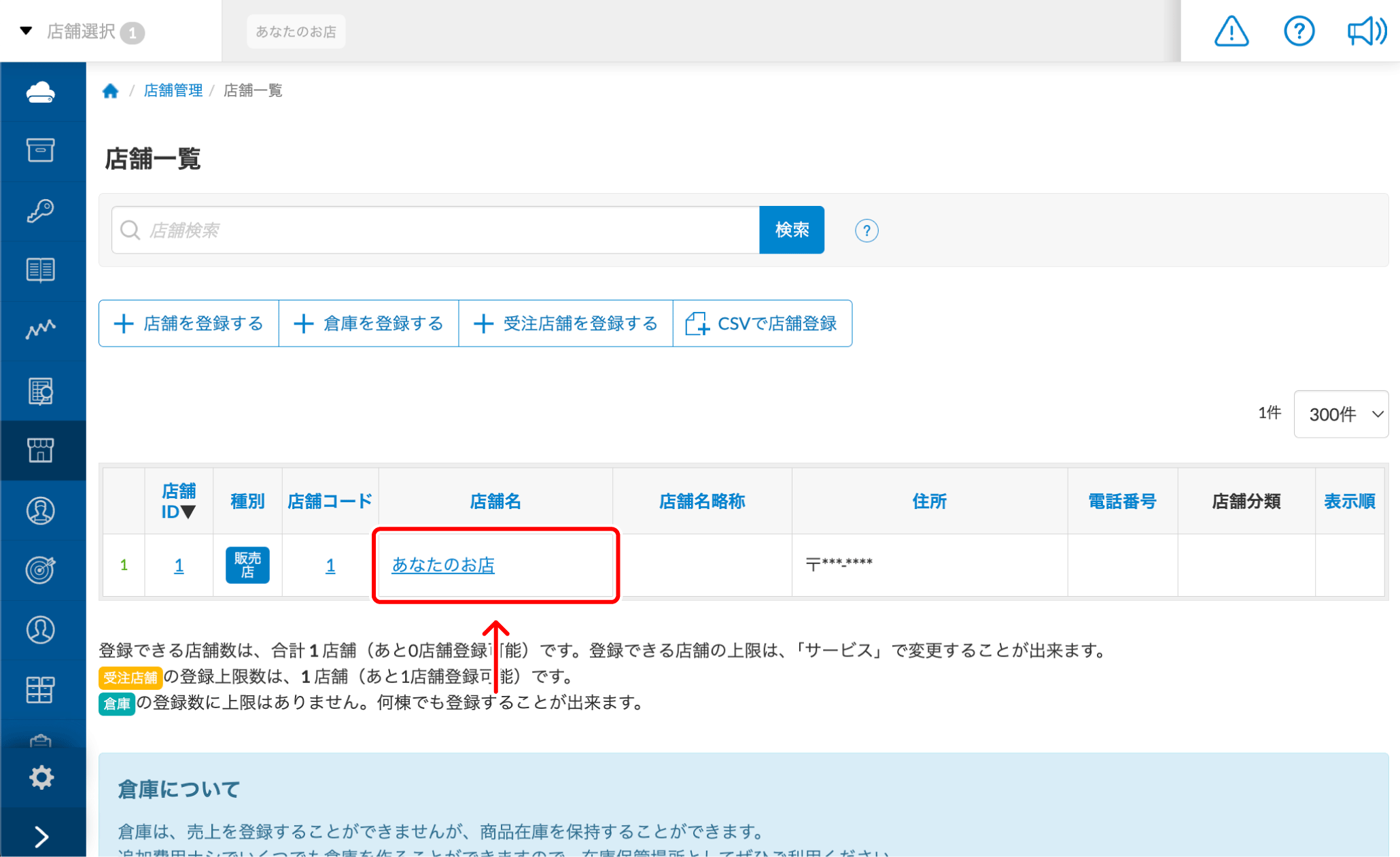Screen dimensions: 1400x857
Task: Open the help question mark icon
Action: tap(1299, 31)
